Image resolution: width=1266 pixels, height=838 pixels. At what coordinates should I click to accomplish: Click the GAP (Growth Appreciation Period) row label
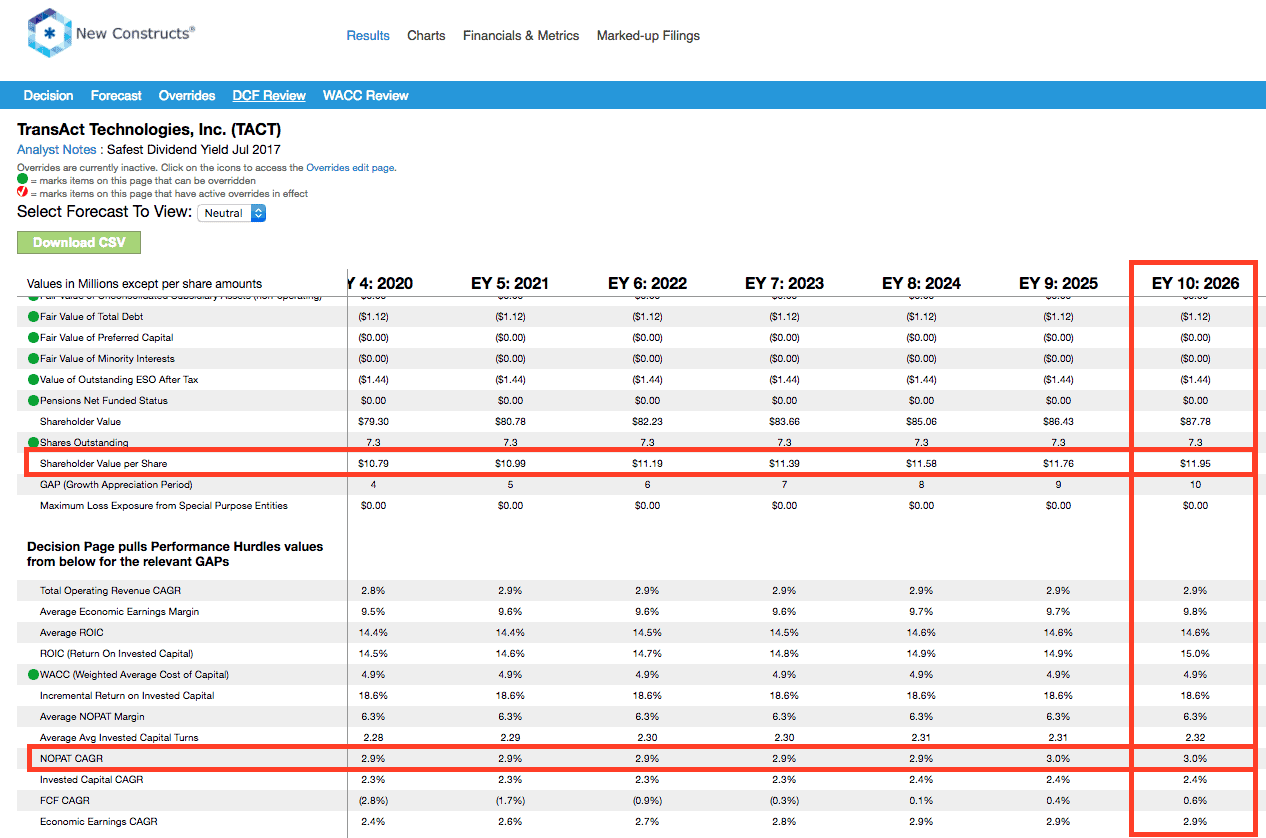[116, 485]
